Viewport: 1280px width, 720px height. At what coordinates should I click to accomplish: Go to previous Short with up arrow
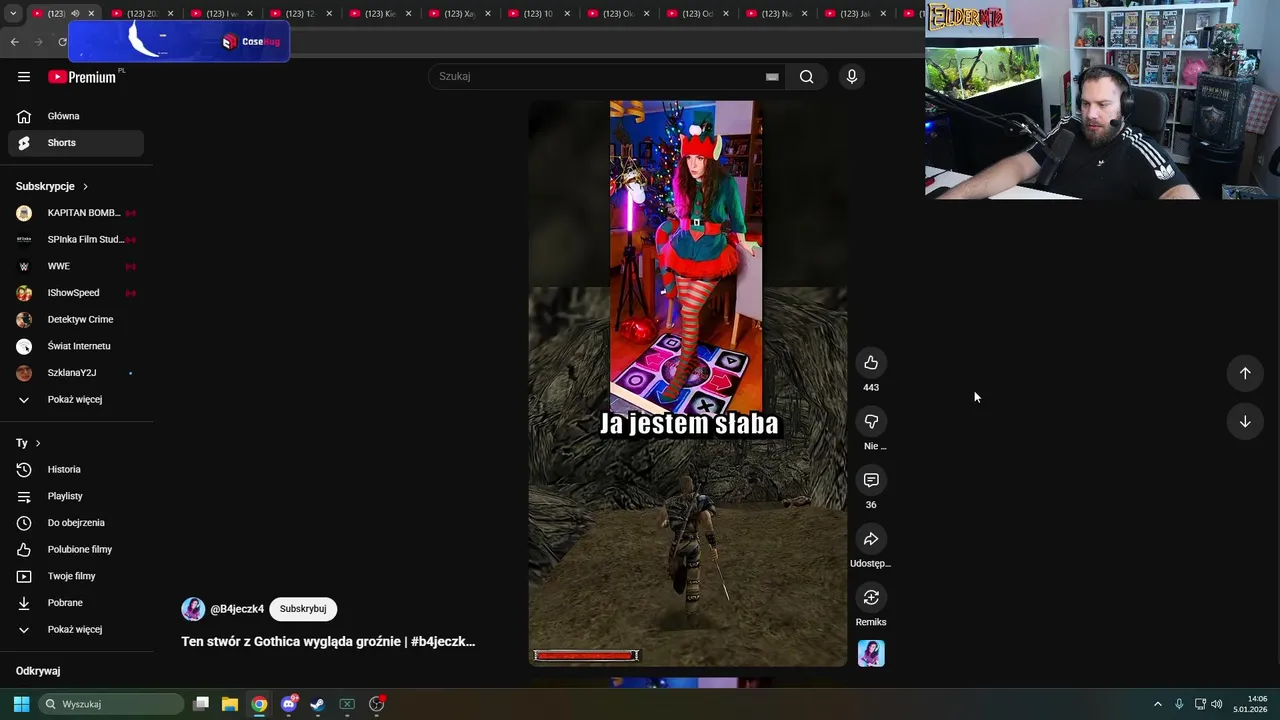coord(1245,373)
